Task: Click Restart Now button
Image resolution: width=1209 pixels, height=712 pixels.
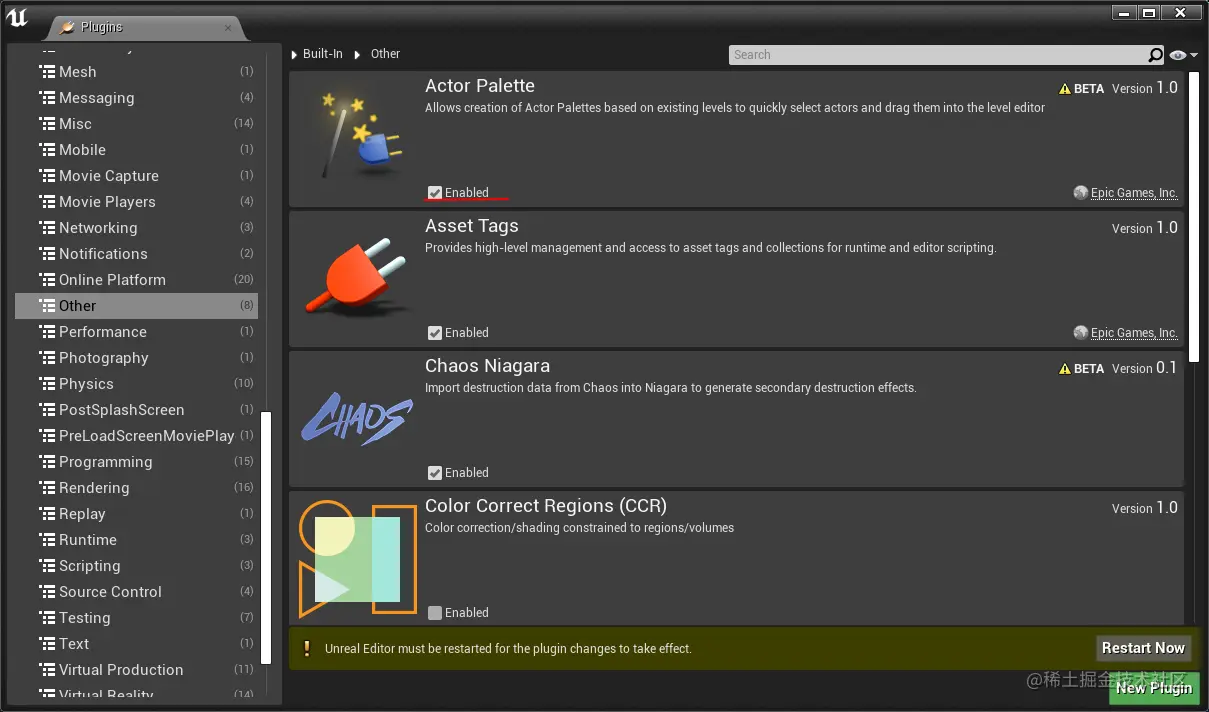Action: pos(1143,648)
